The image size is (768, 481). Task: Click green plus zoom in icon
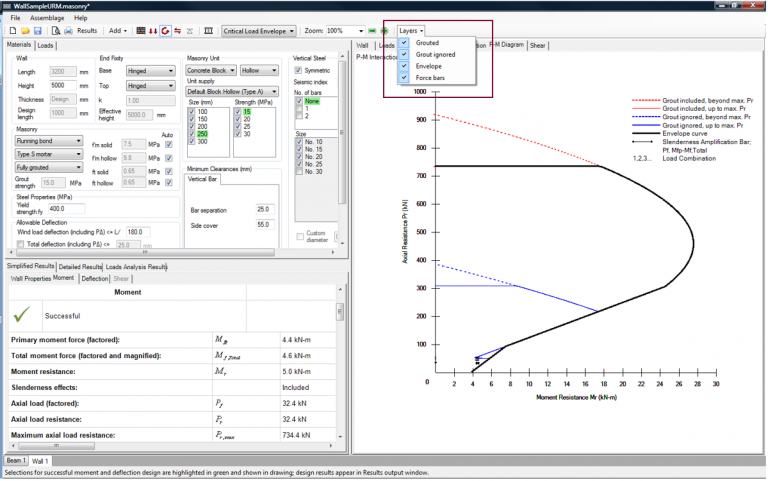point(385,31)
